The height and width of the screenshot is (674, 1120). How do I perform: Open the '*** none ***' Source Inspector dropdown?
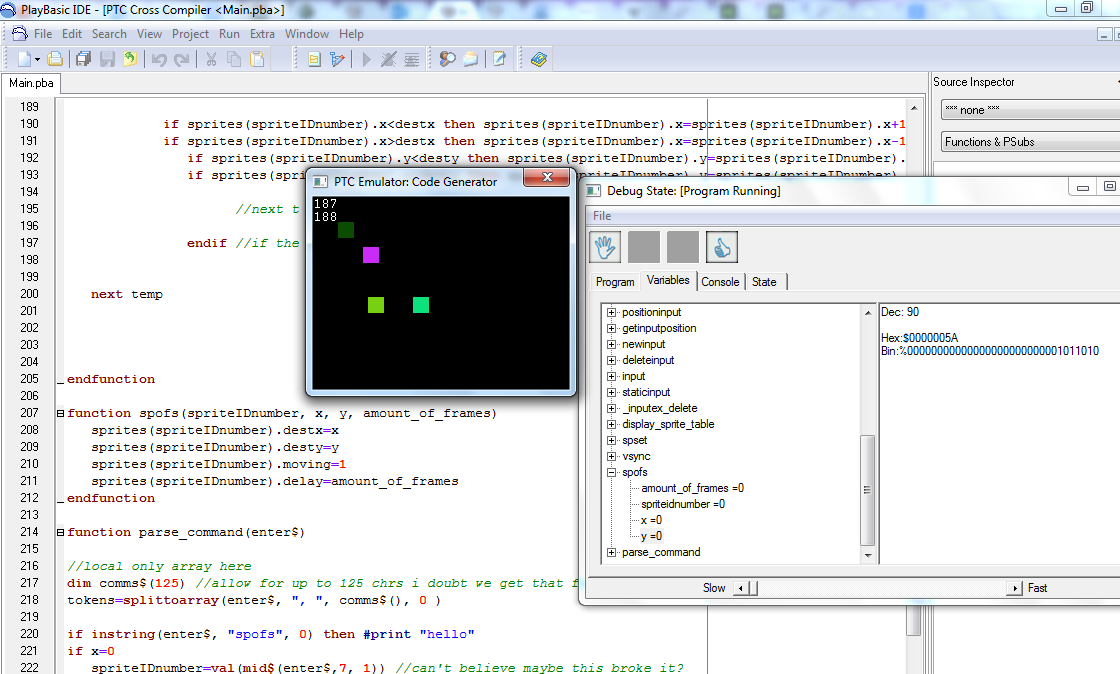click(1030, 110)
